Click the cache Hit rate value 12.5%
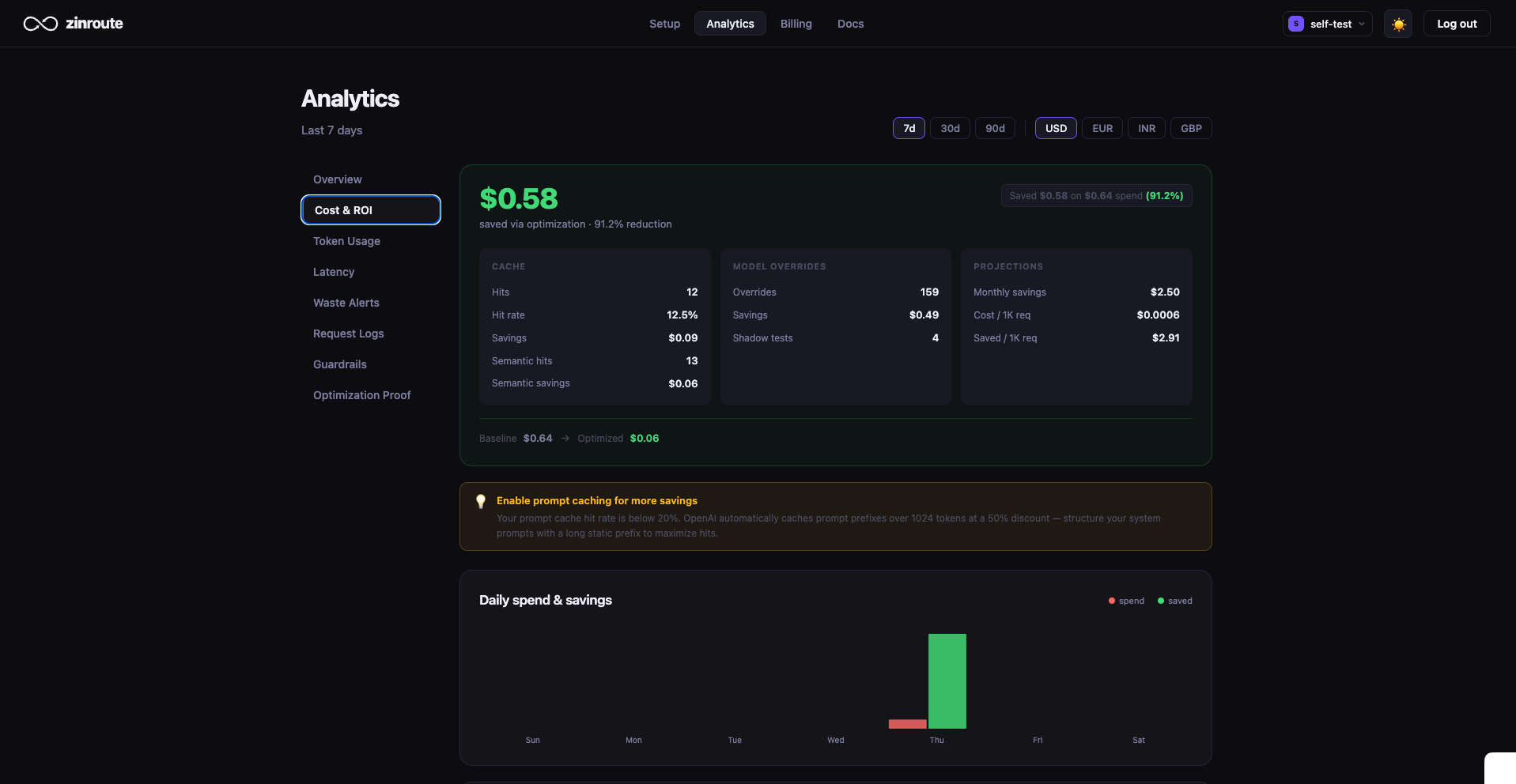The width and height of the screenshot is (1516, 784). [x=682, y=315]
